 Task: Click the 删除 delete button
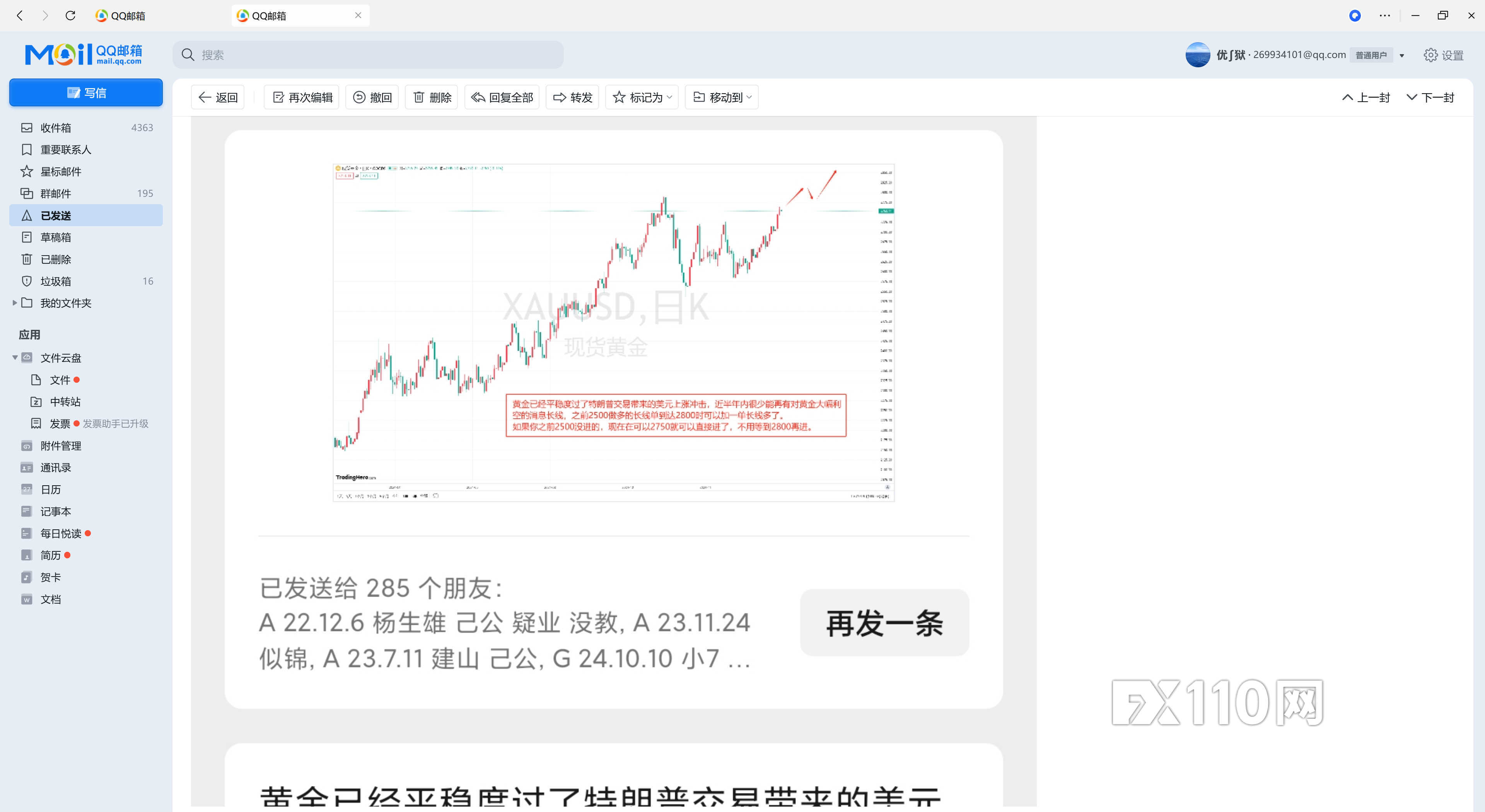coord(432,97)
